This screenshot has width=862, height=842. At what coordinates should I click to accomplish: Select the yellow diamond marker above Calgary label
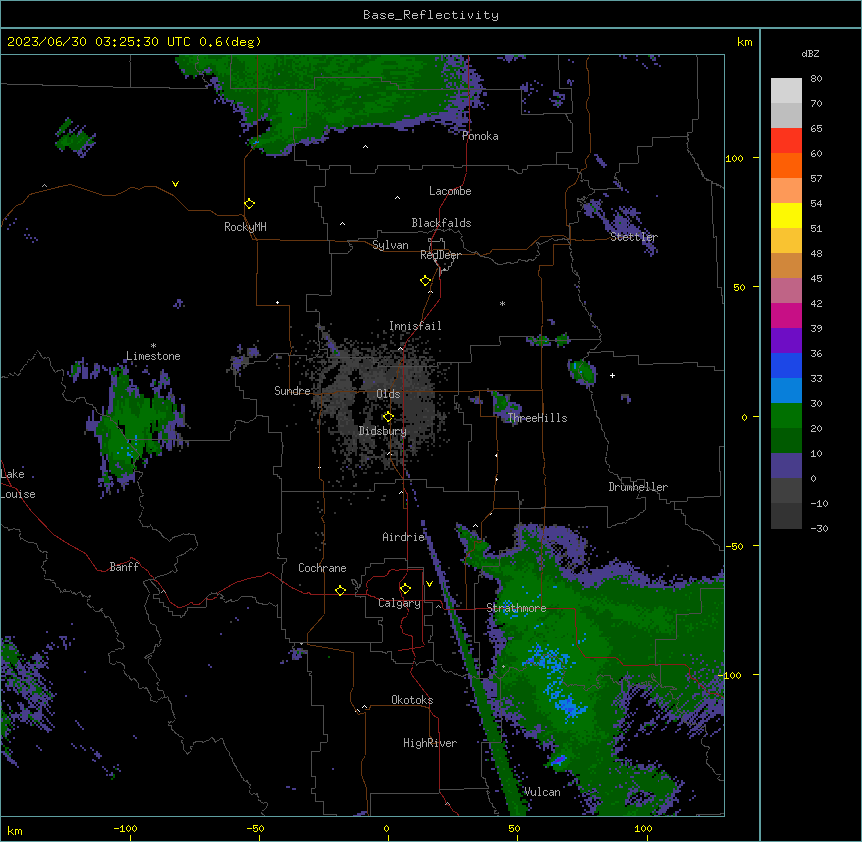405,589
